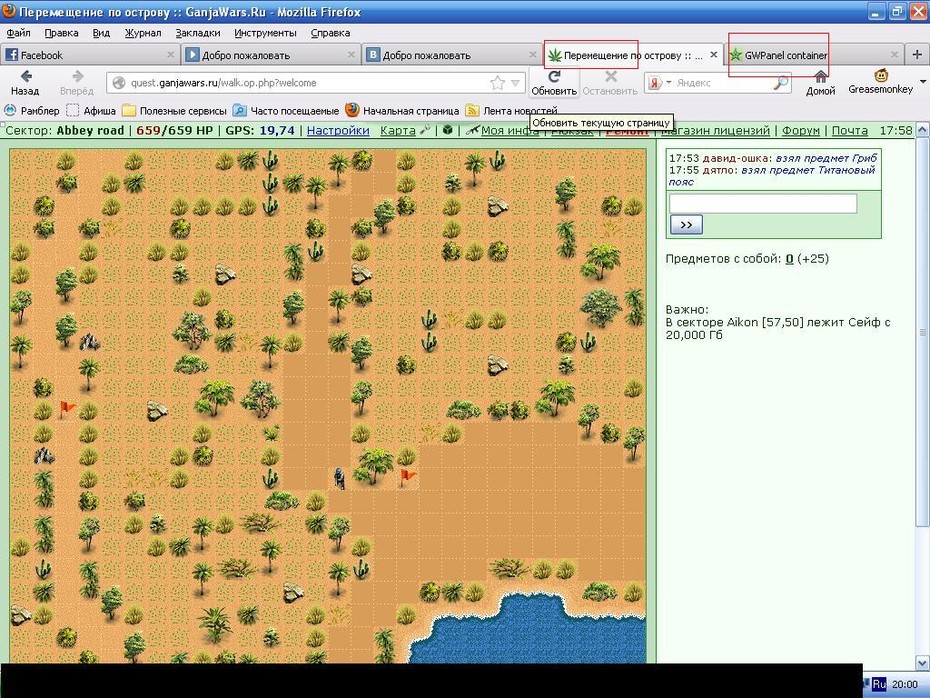
Task: Click red flag next to player
Action: [x=407, y=476]
